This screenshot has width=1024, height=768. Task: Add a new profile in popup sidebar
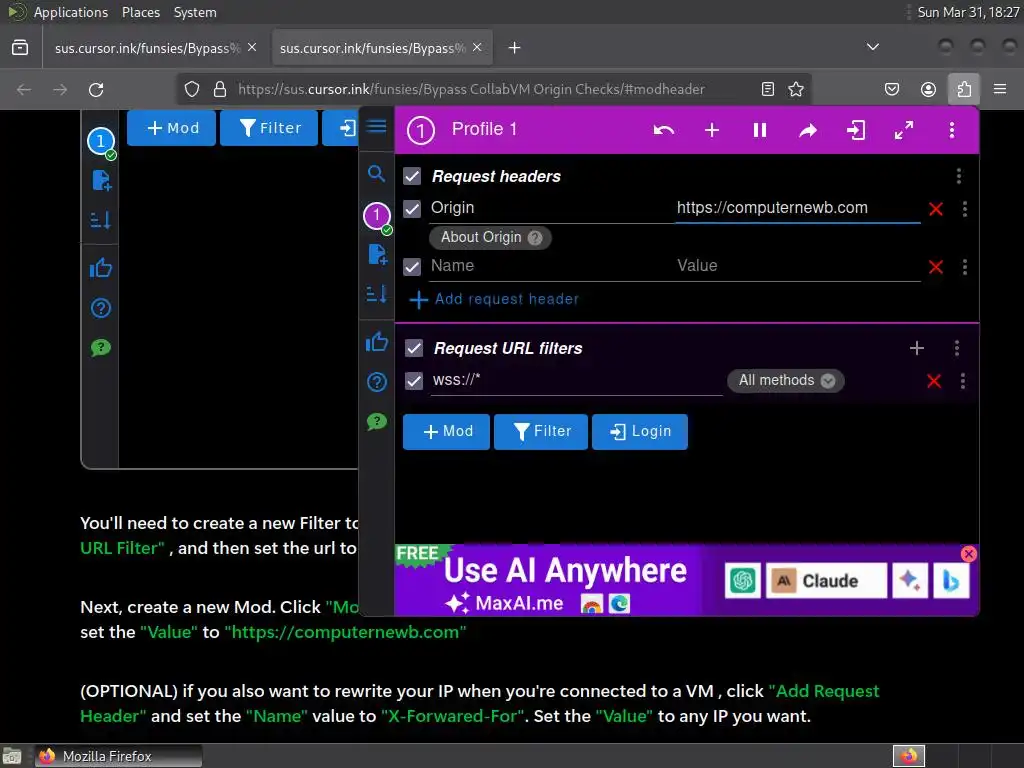377,254
